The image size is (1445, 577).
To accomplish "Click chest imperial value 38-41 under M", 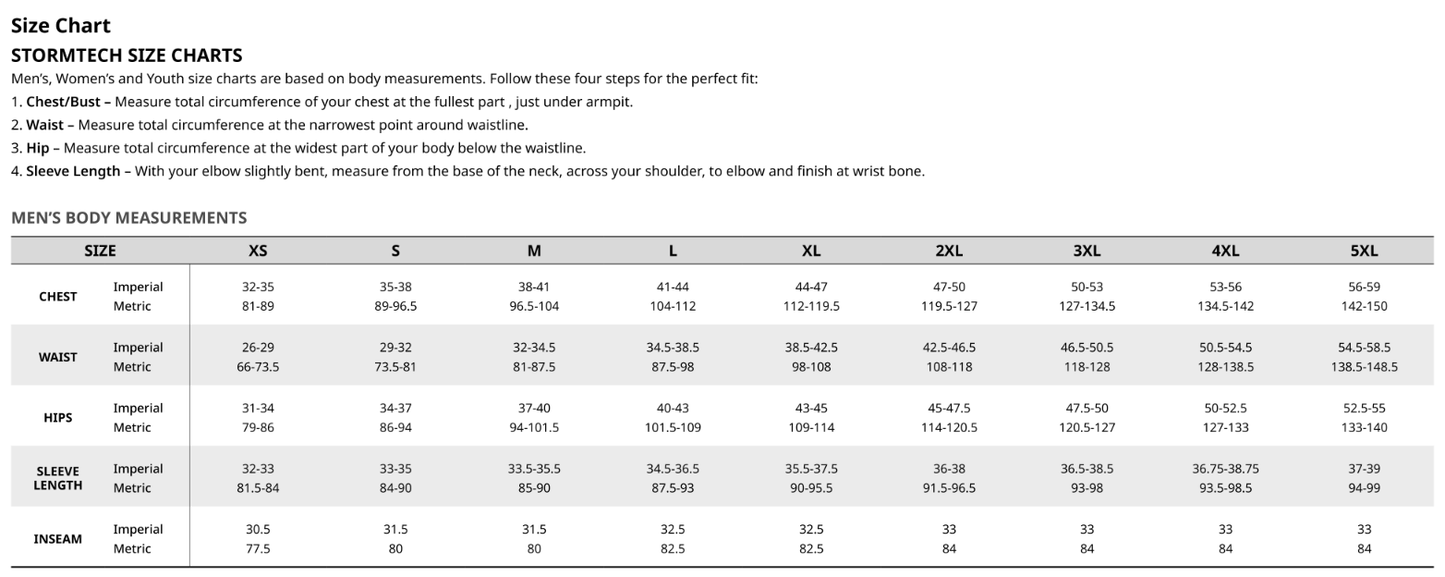I will click(534, 287).
